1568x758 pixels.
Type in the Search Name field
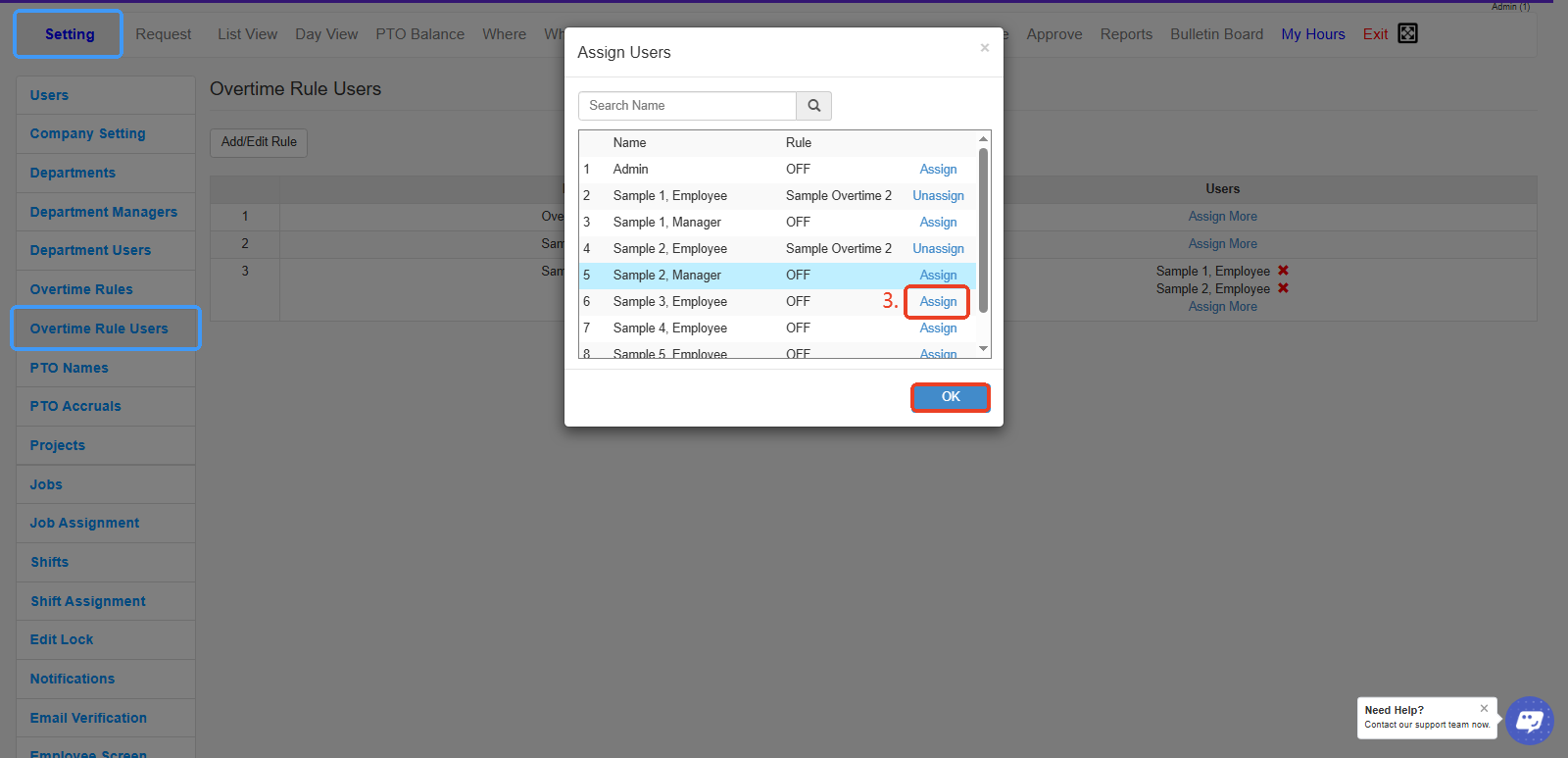[x=687, y=106]
